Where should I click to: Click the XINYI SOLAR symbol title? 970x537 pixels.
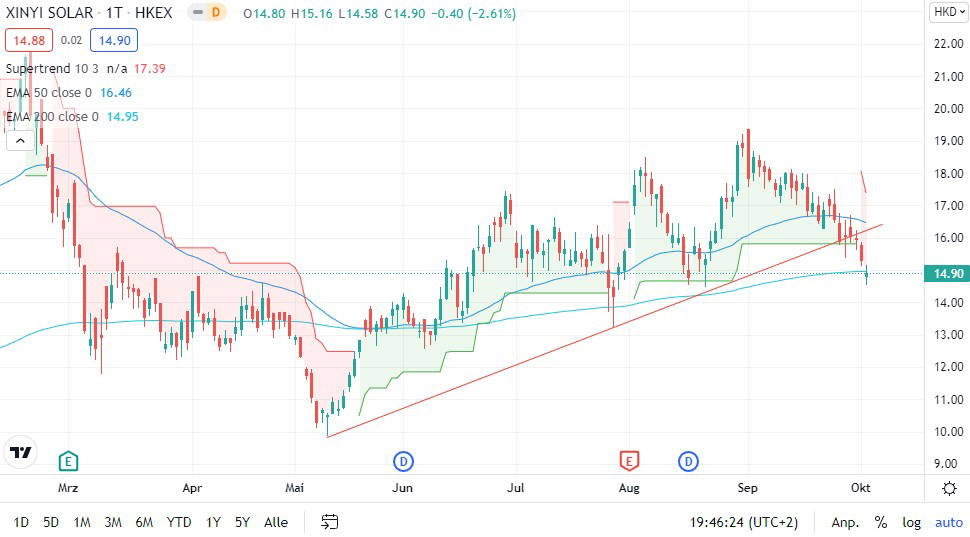pos(49,12)
